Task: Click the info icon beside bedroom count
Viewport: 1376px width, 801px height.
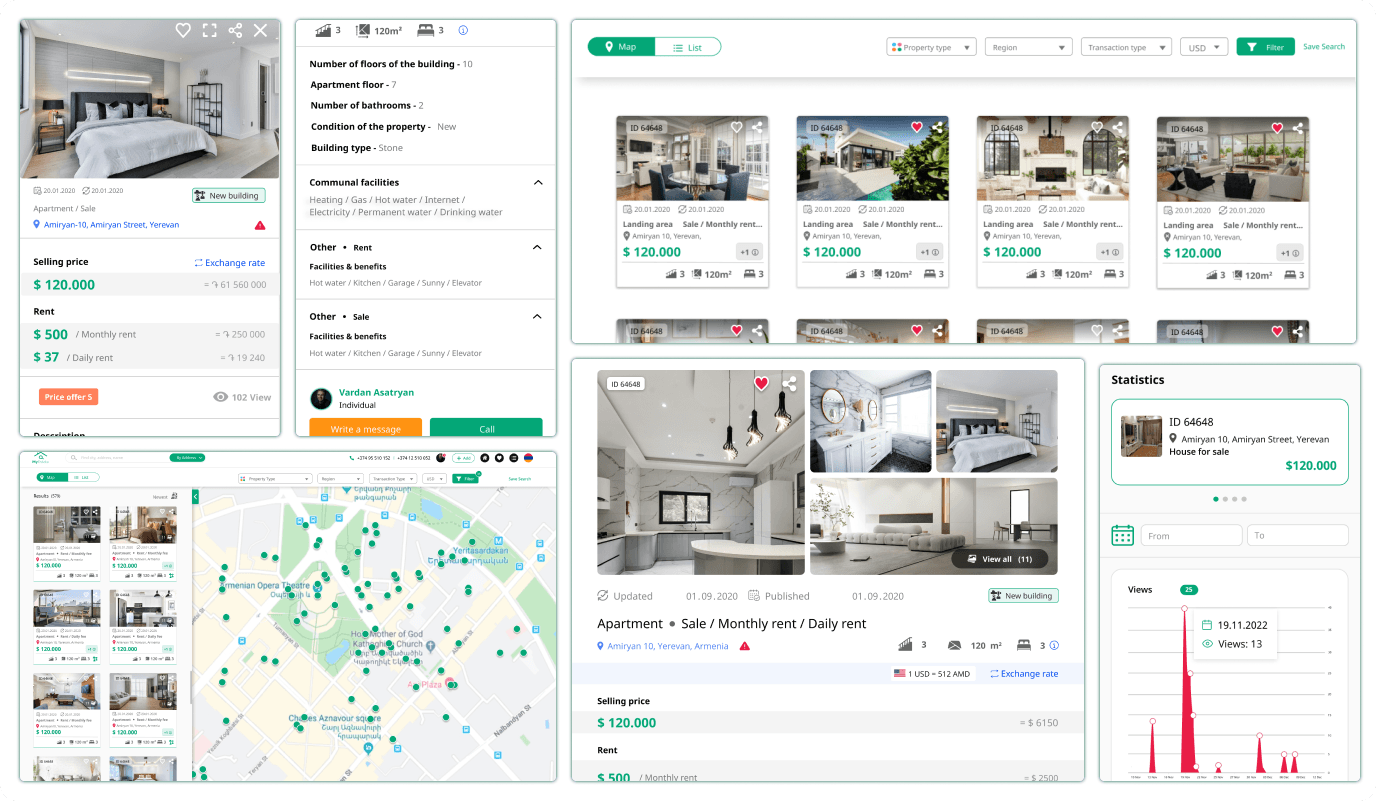Action: [x=463, y=31]
